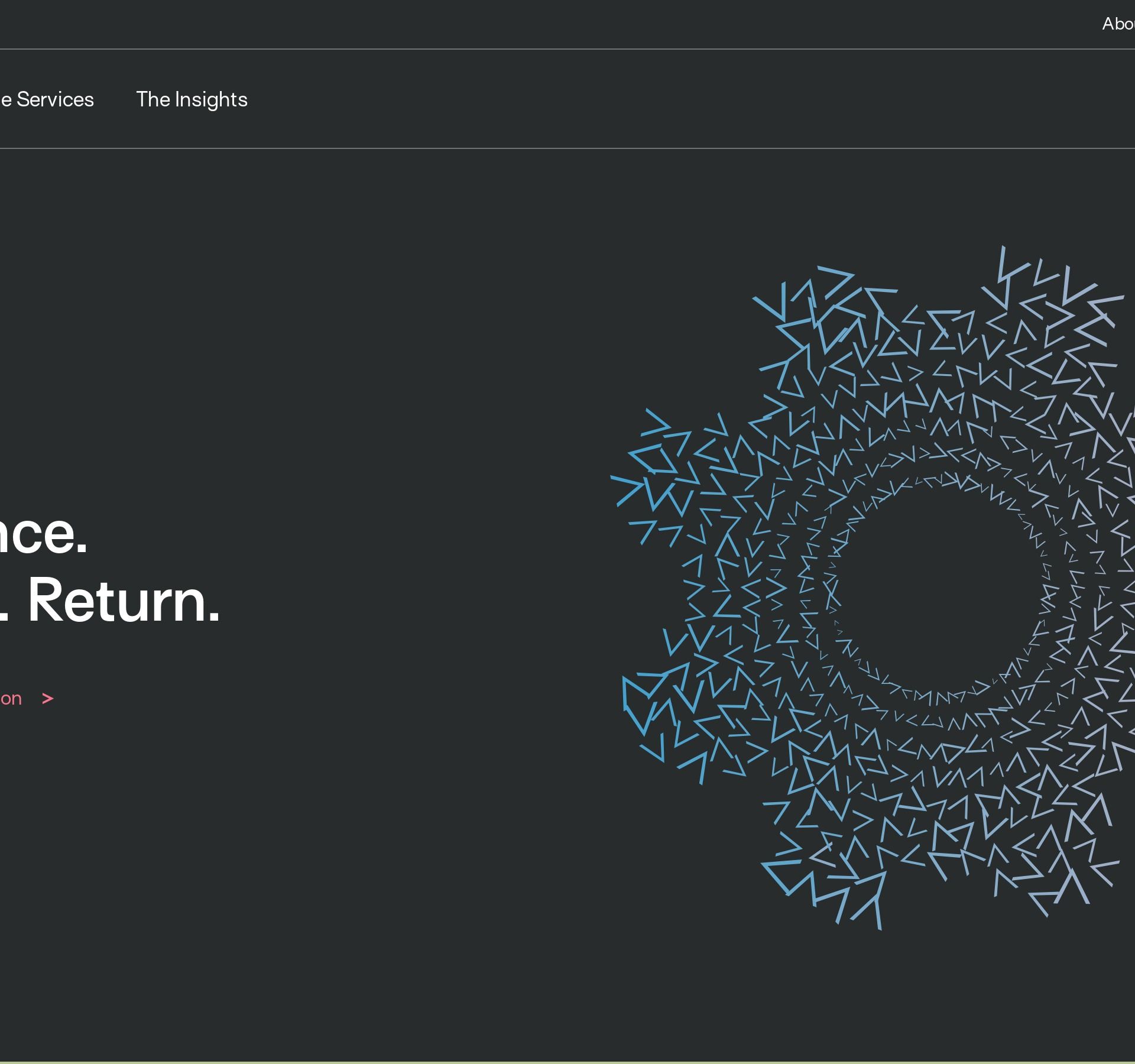Click the word 'Insights' in the navigation

(x=211, y=99)
